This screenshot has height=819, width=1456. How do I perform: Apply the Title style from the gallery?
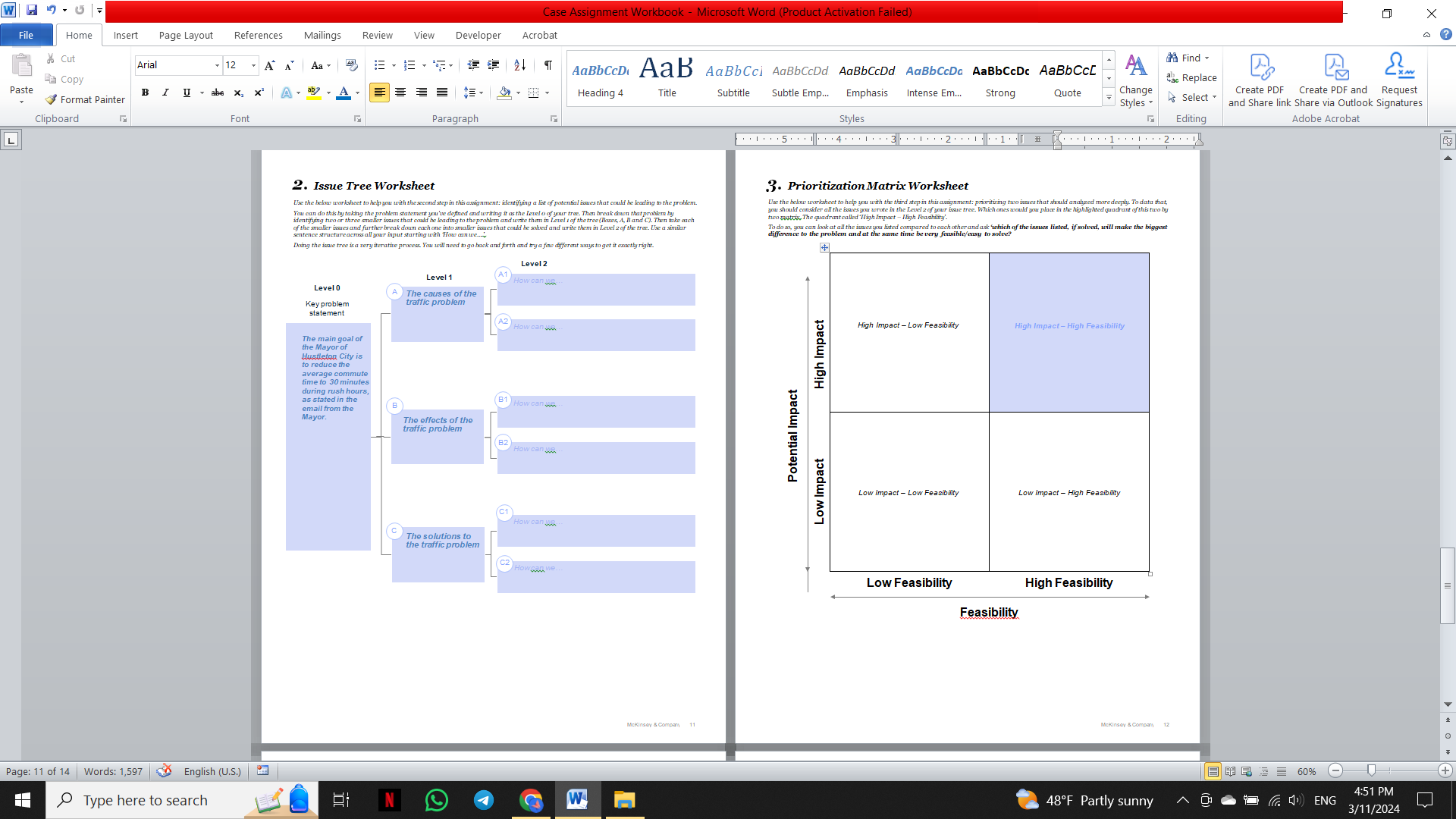pyautogui.click(x=667, y=78)
